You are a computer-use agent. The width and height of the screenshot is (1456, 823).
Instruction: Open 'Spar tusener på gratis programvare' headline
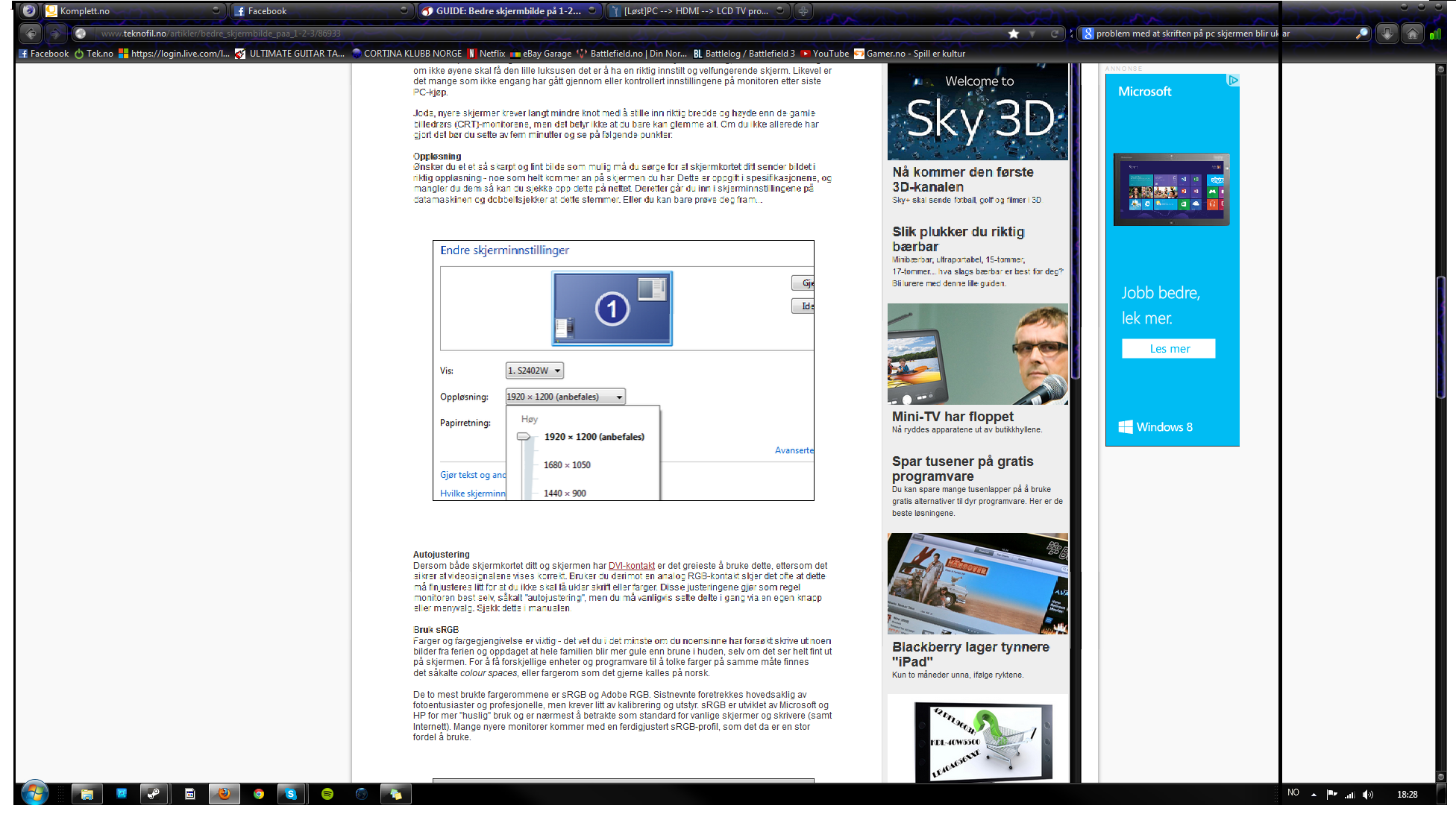click(962, 469)
